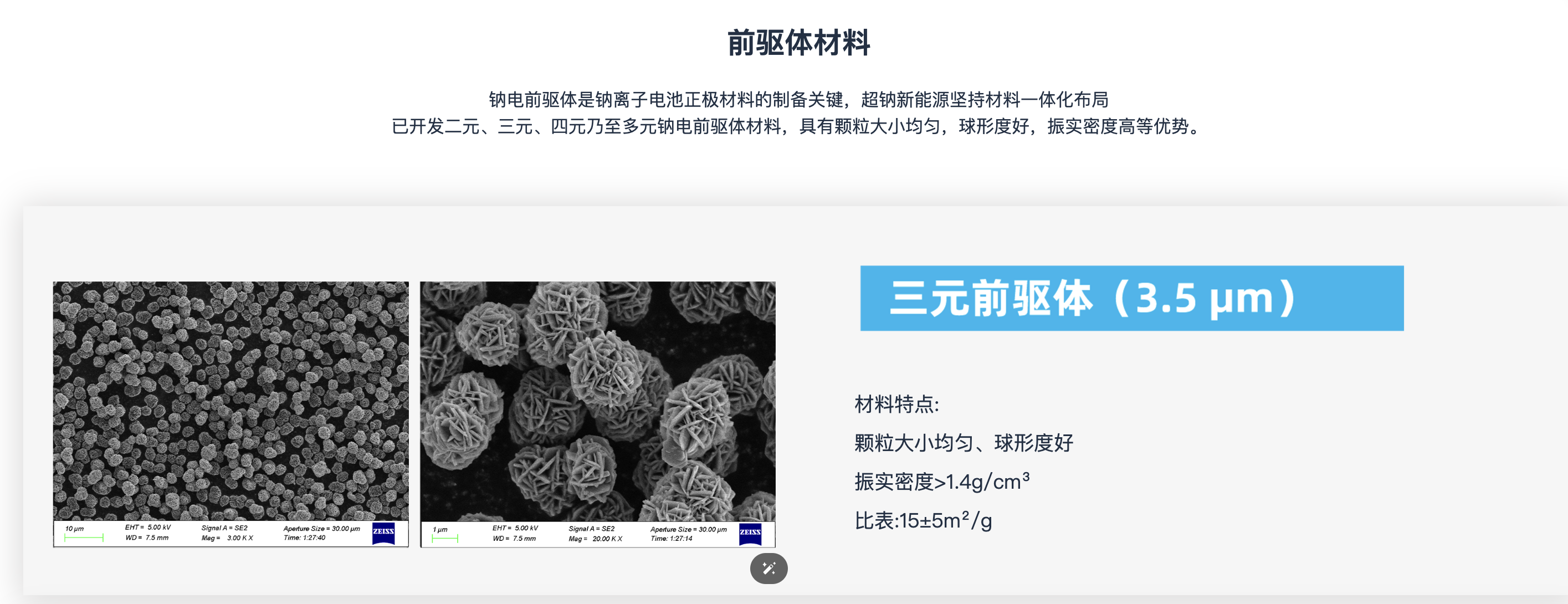Click Time 1:27:14 label in right image
This screenshot has height=604, width=1568.
pos(671,539)
